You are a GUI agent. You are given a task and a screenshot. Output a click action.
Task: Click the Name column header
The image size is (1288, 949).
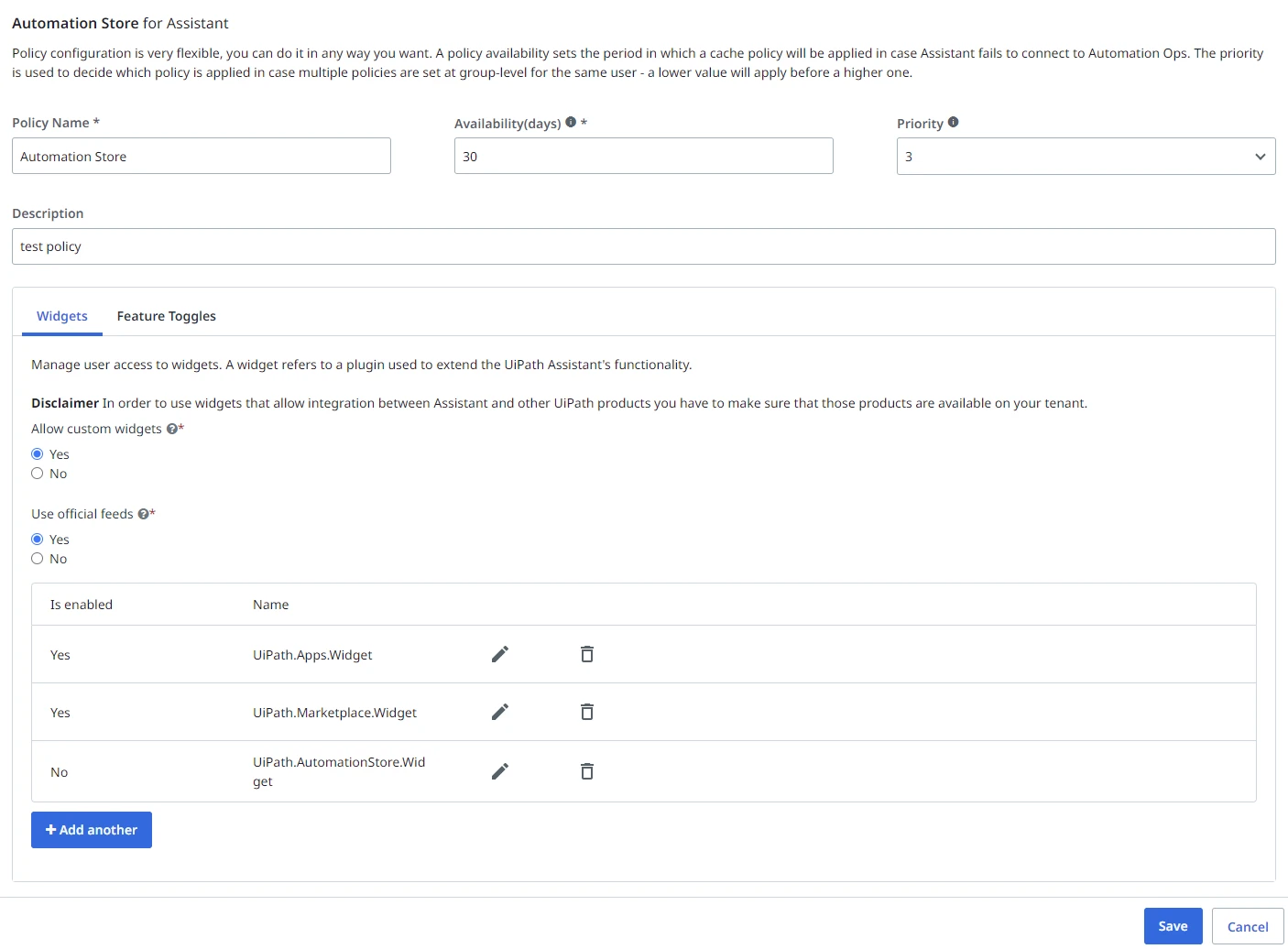point(270,605)
